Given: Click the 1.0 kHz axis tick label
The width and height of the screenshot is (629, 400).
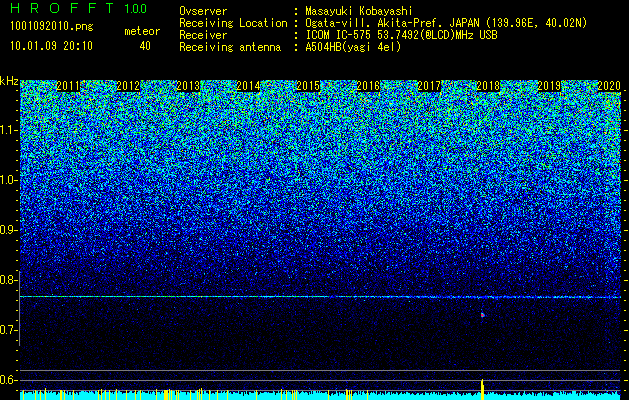Looking at the screenshot, I should coord(8,180).
